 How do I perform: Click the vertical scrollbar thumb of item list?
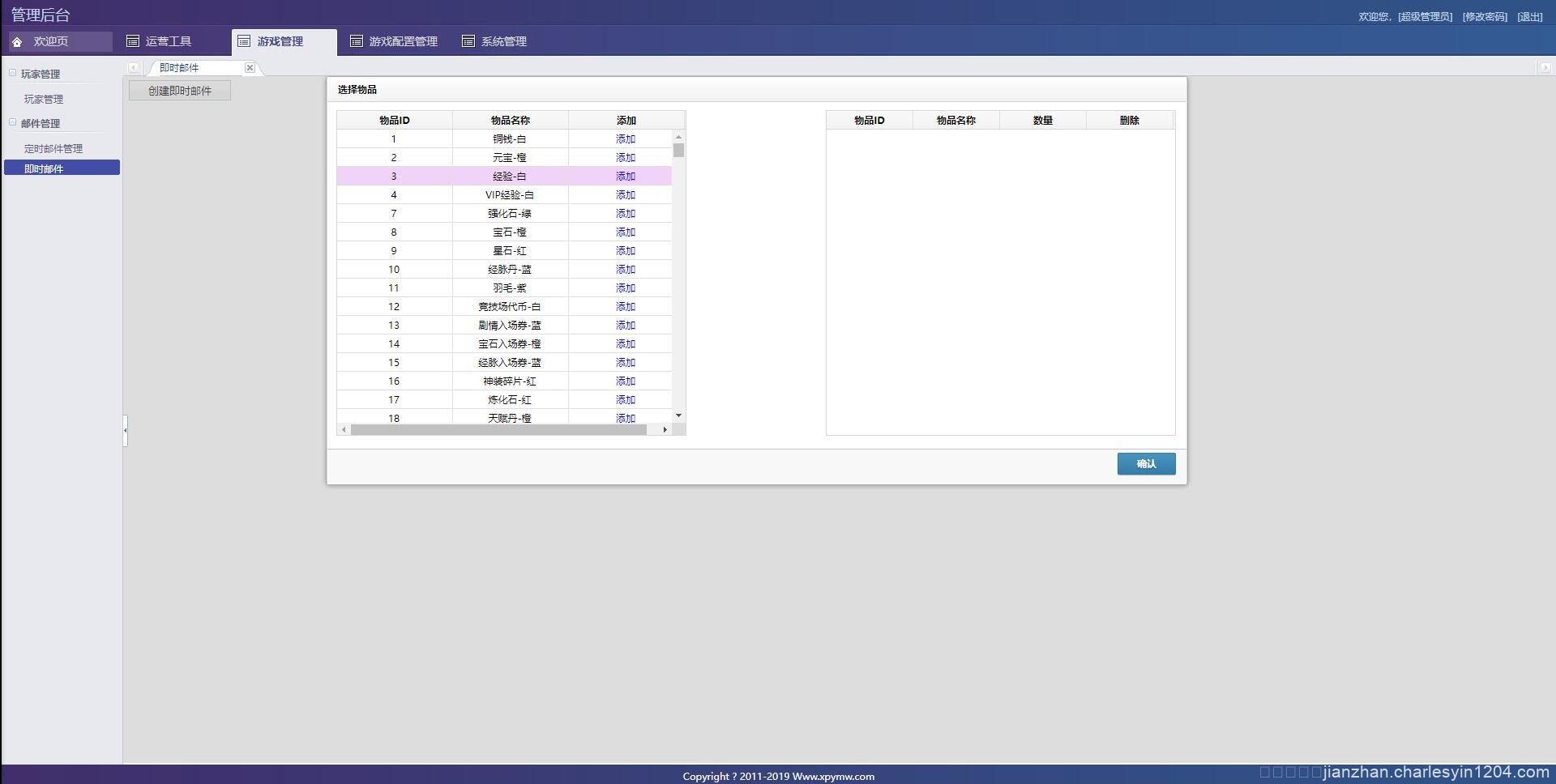pyautogui.click(x=678, y=150)
